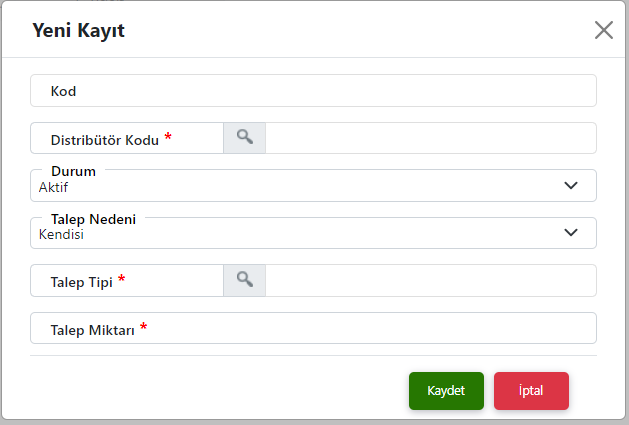
Task: Open the Durum combo showing Aktif
Action: click(x=313, y=185)
